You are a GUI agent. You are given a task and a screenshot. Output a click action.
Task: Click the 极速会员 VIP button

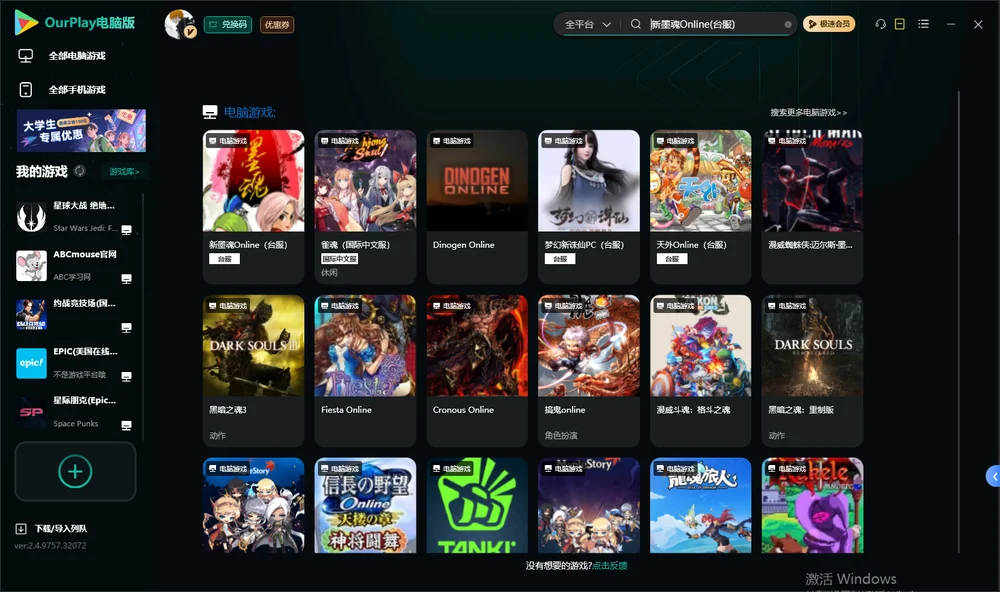829,24
